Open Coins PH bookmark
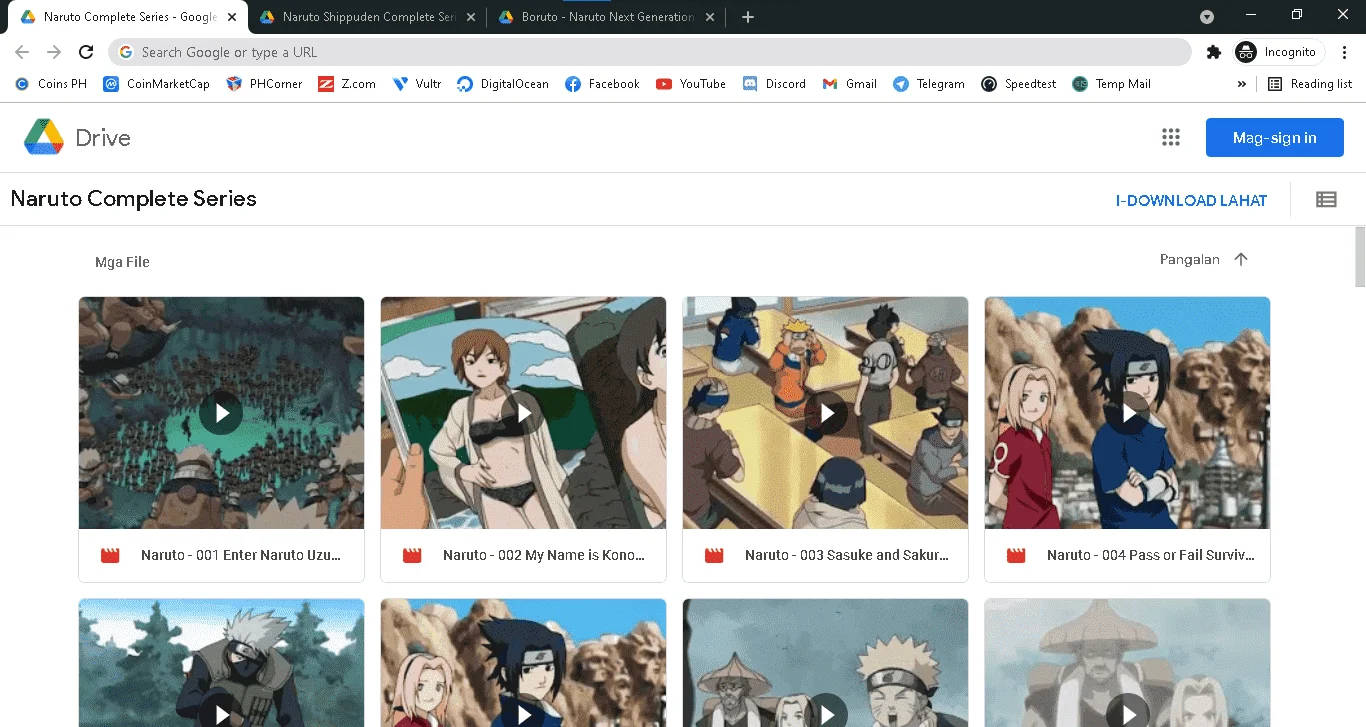Image resolution: width=1366 pixels, height=727 pixels. point(51,84)
